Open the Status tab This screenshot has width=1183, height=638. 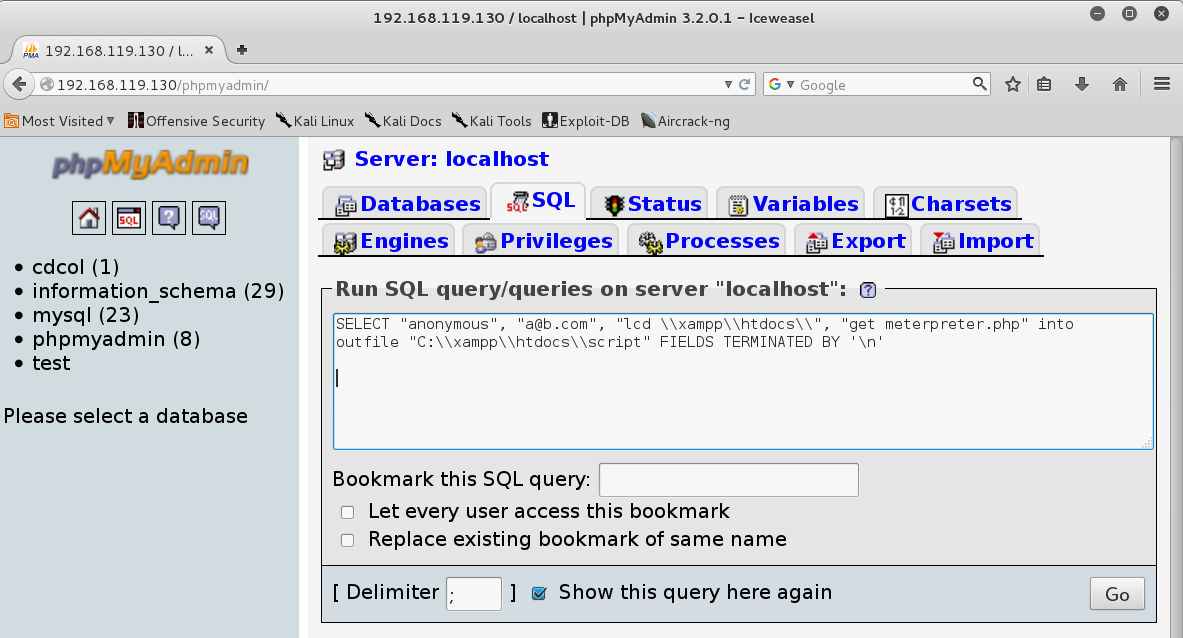tap(649, 204)
